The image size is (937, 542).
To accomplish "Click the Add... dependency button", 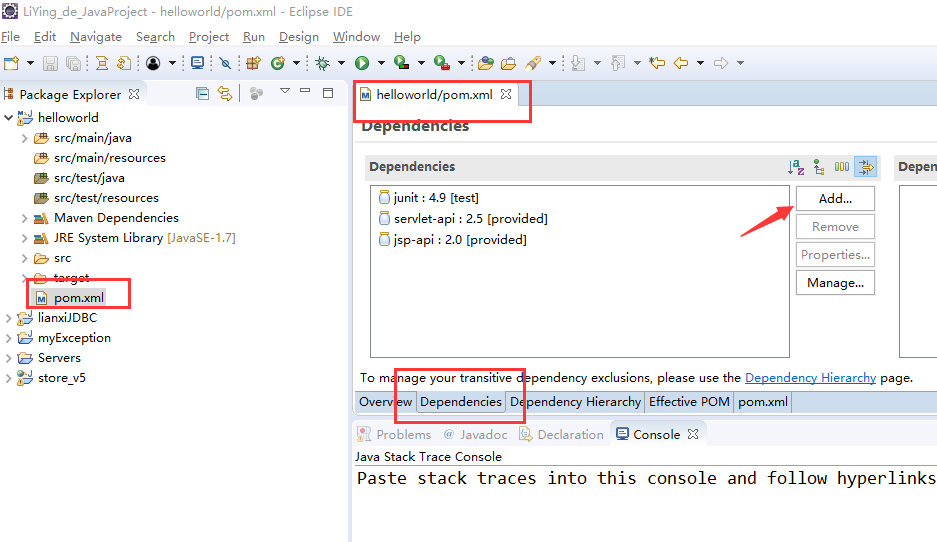I will 835,198.
